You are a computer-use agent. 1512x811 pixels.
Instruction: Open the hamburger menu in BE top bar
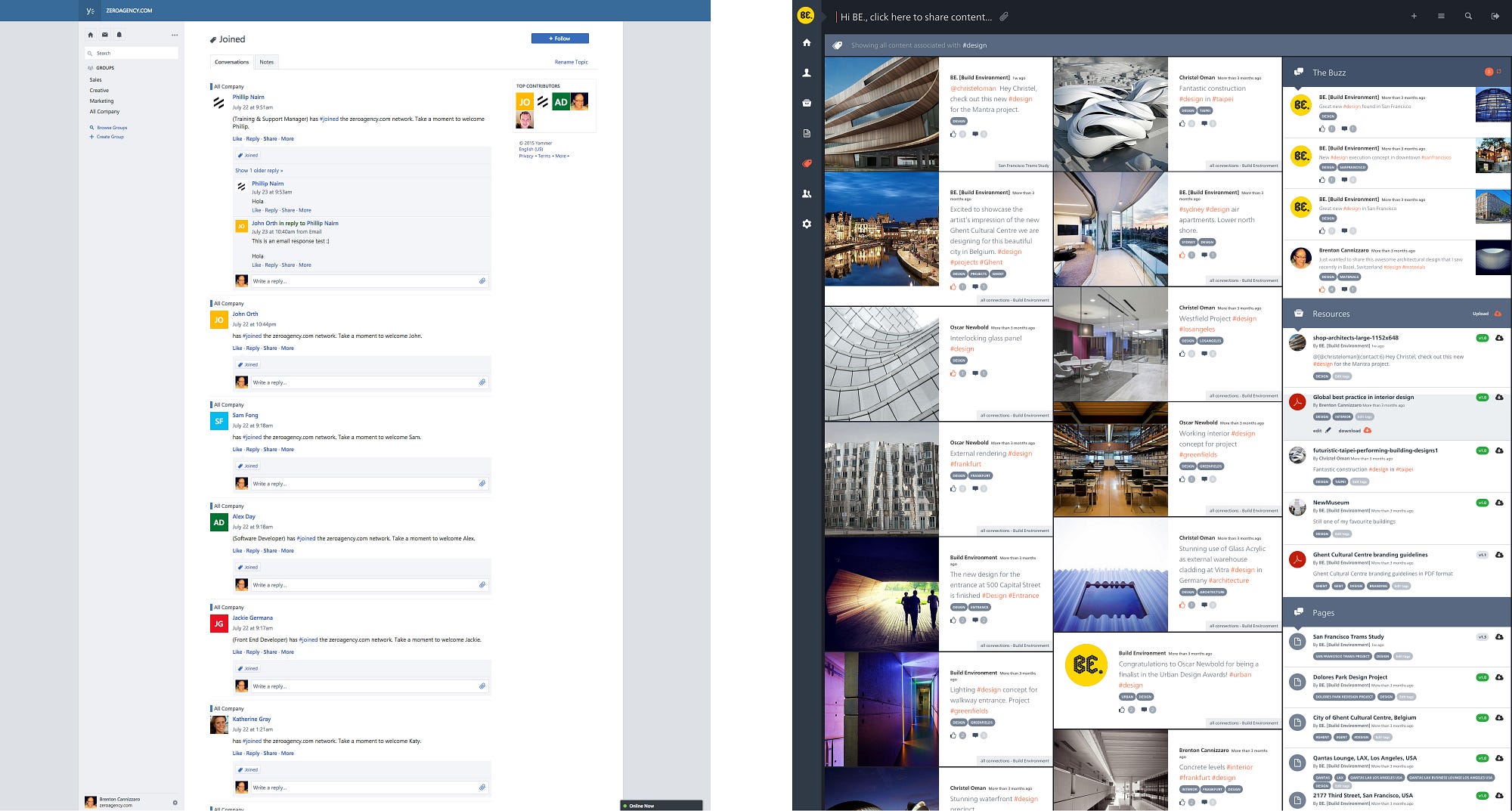1441,16
